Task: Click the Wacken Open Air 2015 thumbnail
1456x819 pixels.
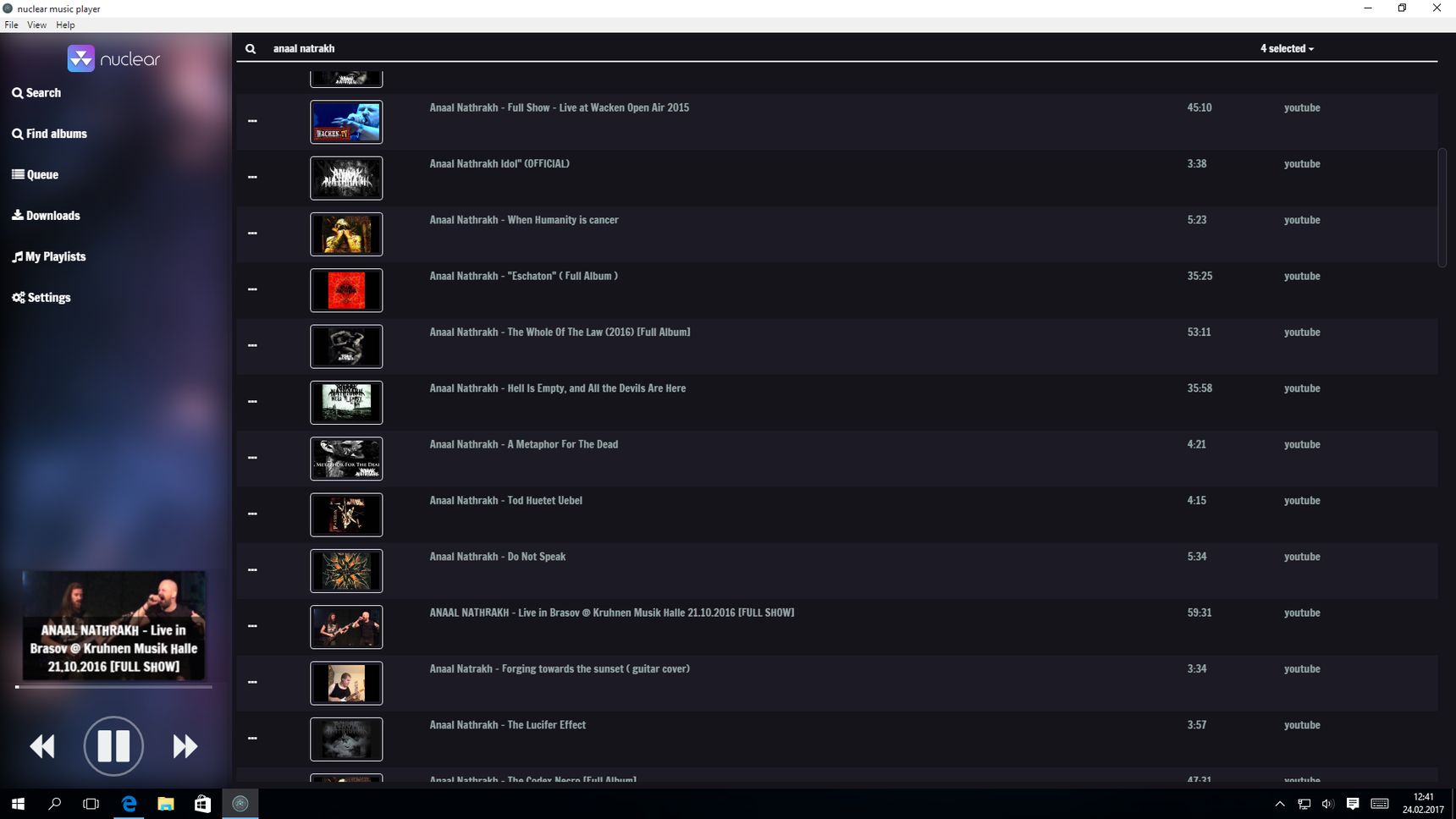Action: (346, 122)
